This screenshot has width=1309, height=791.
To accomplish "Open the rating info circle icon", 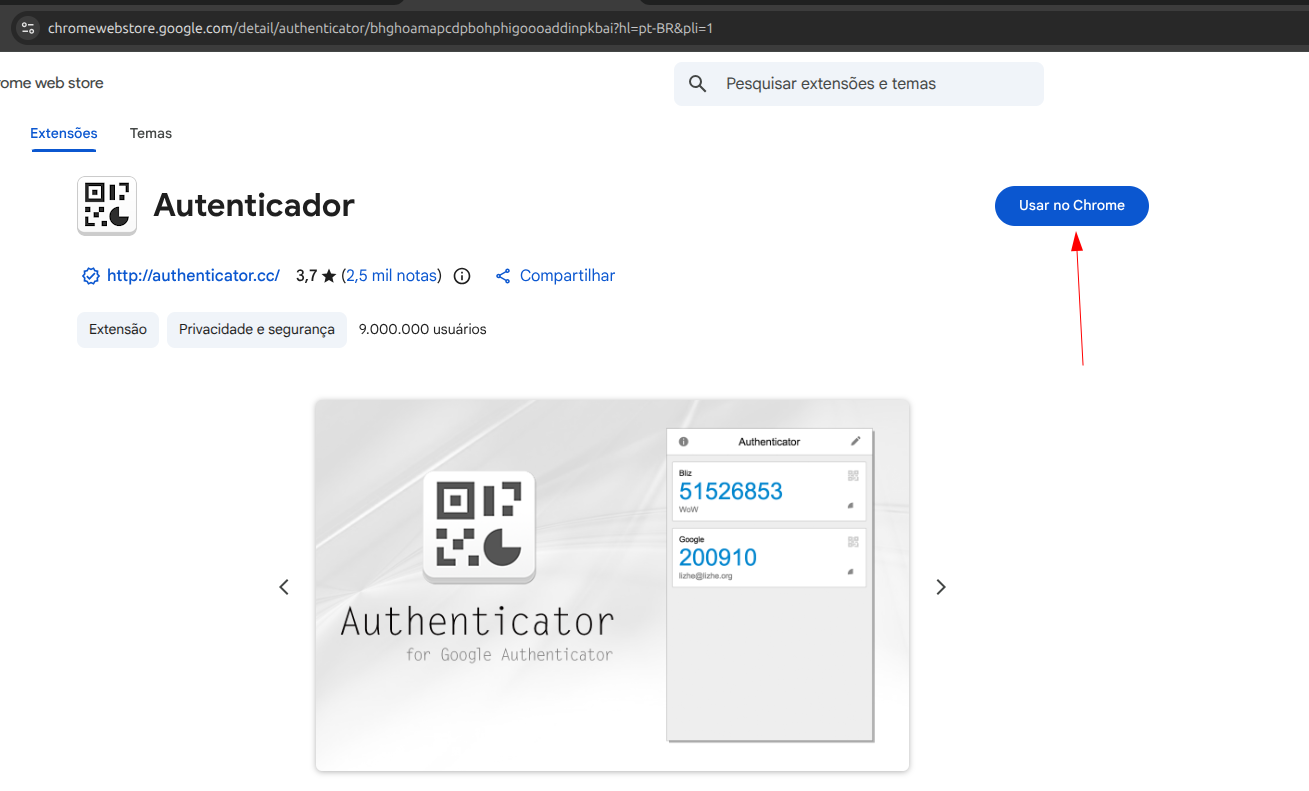I will coord(462,276).
